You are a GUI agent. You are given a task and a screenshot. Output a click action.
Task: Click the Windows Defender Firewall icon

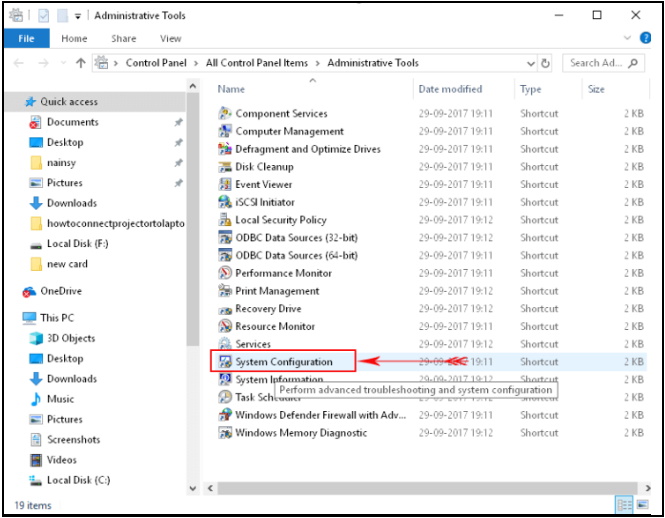click(x=225, y=414)
